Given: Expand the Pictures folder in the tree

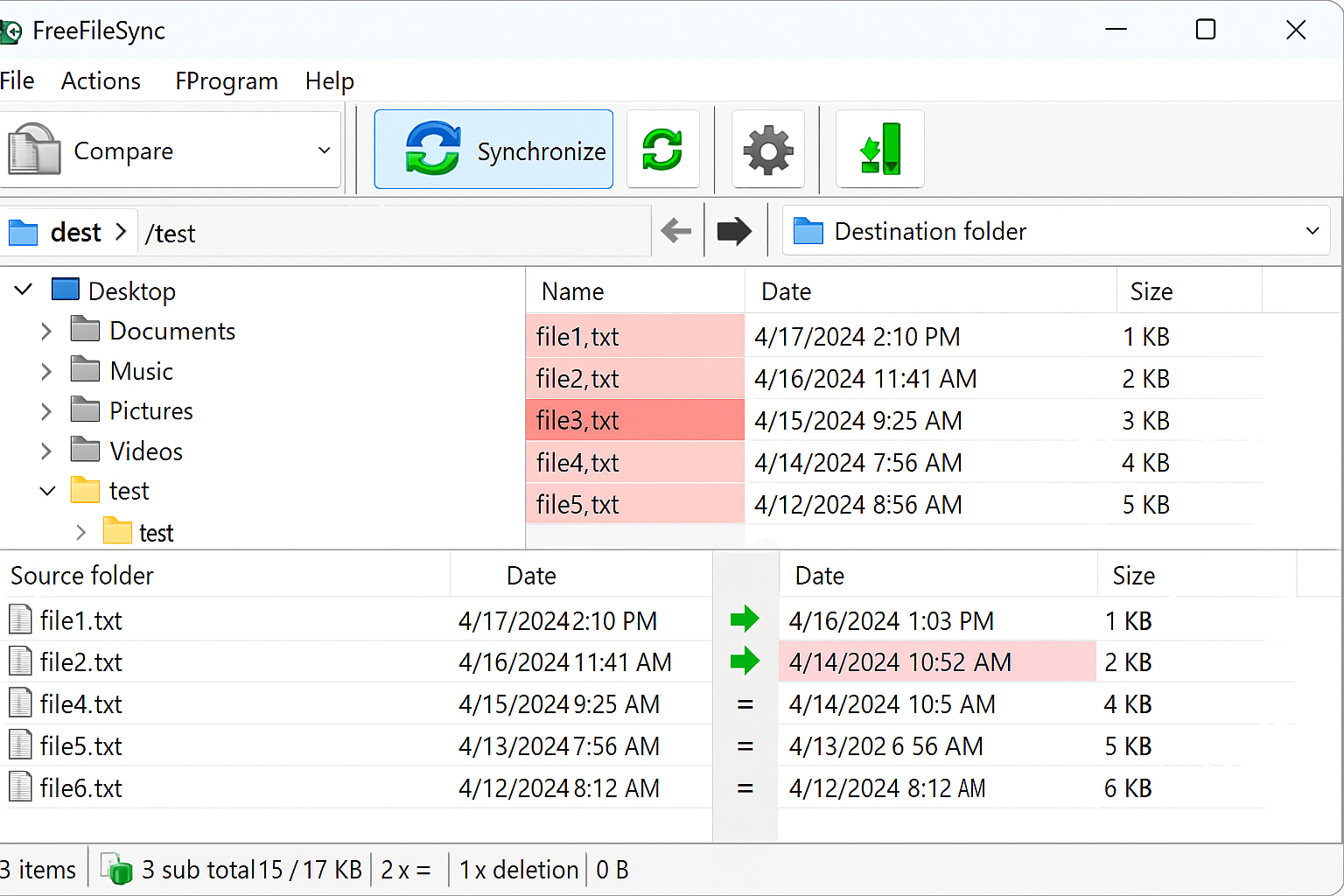Looking at the screenshot, I should 45,410.
